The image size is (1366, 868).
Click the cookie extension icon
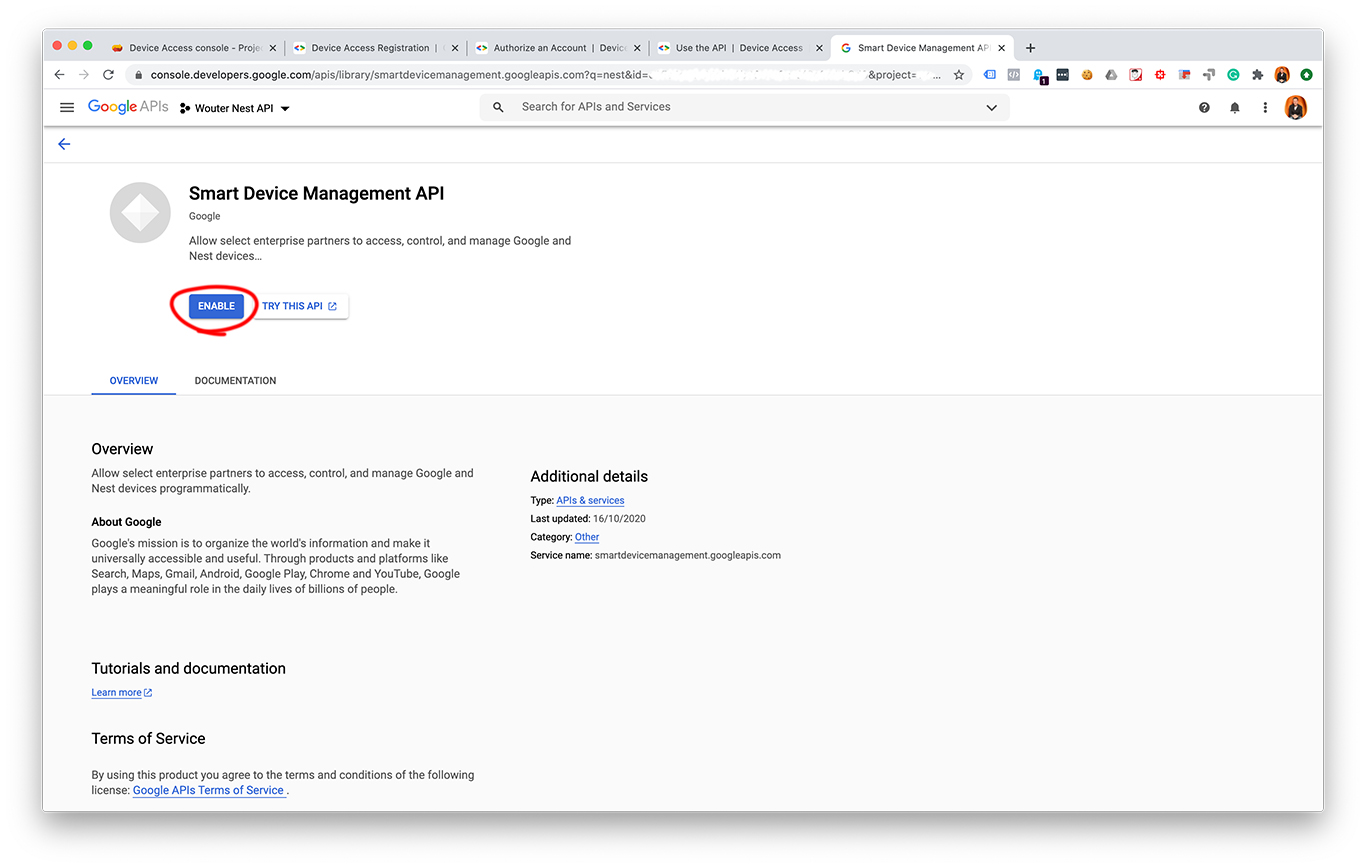1087,75
